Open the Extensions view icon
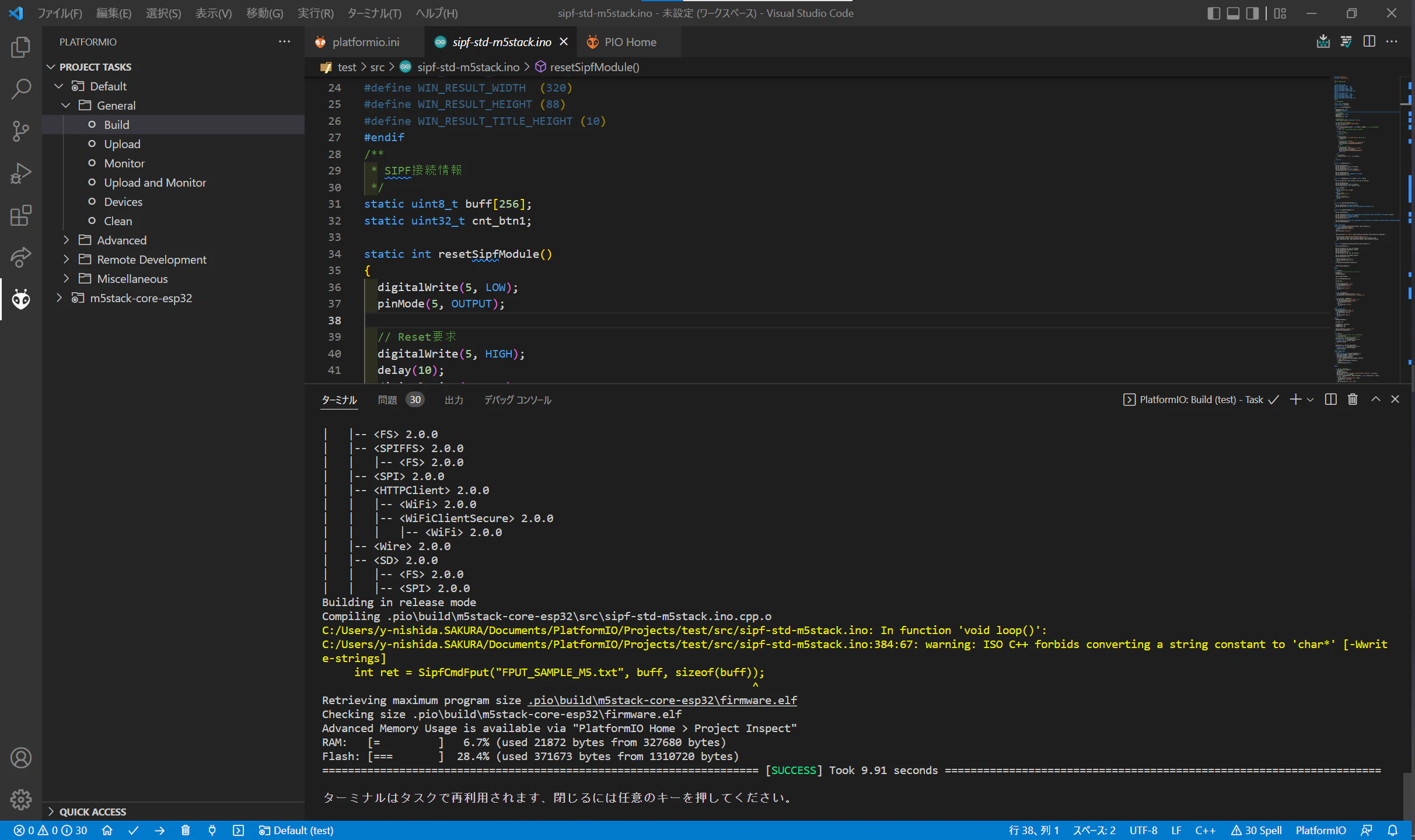The height and width of the screenshot is (840, 1415). click(21, 215)
